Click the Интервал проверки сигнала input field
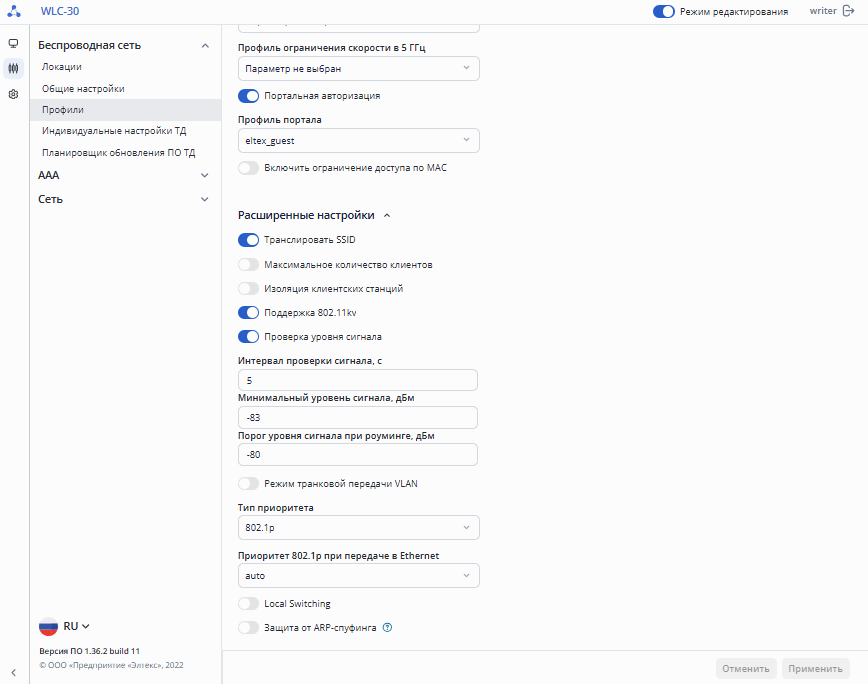868x684 pixels. (359, 380)
